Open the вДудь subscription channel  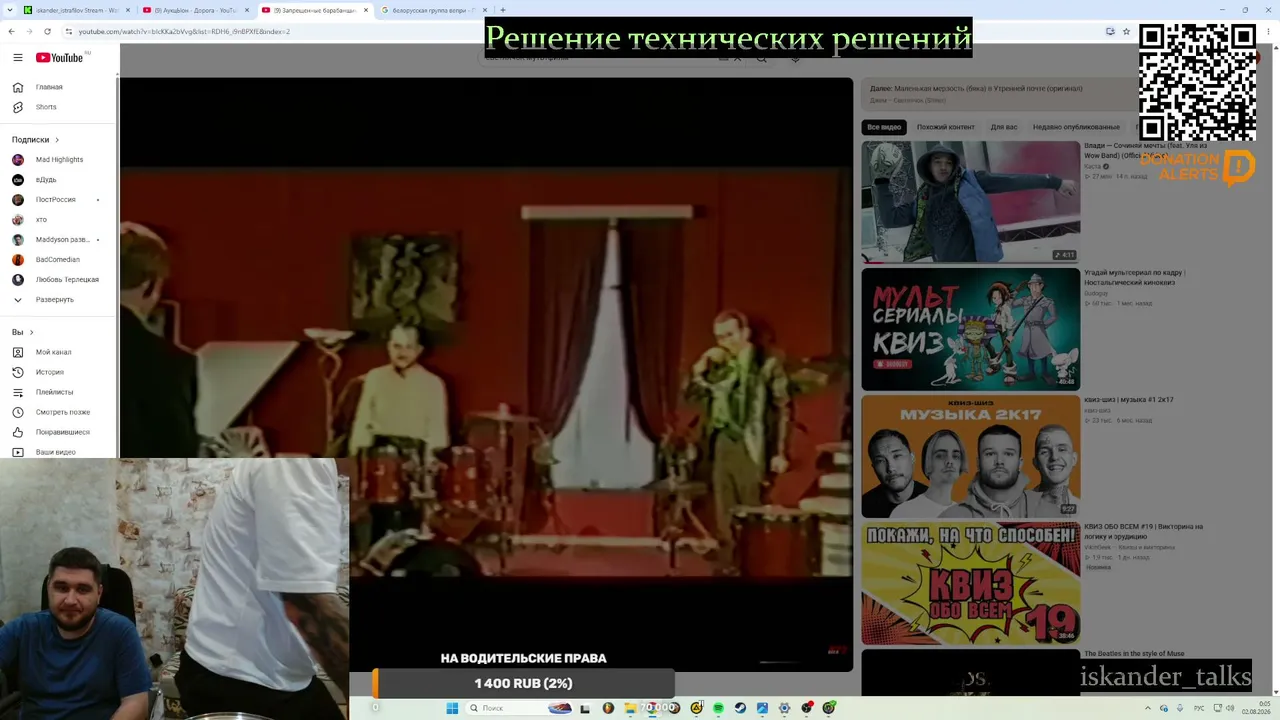[x=60, y=180]
